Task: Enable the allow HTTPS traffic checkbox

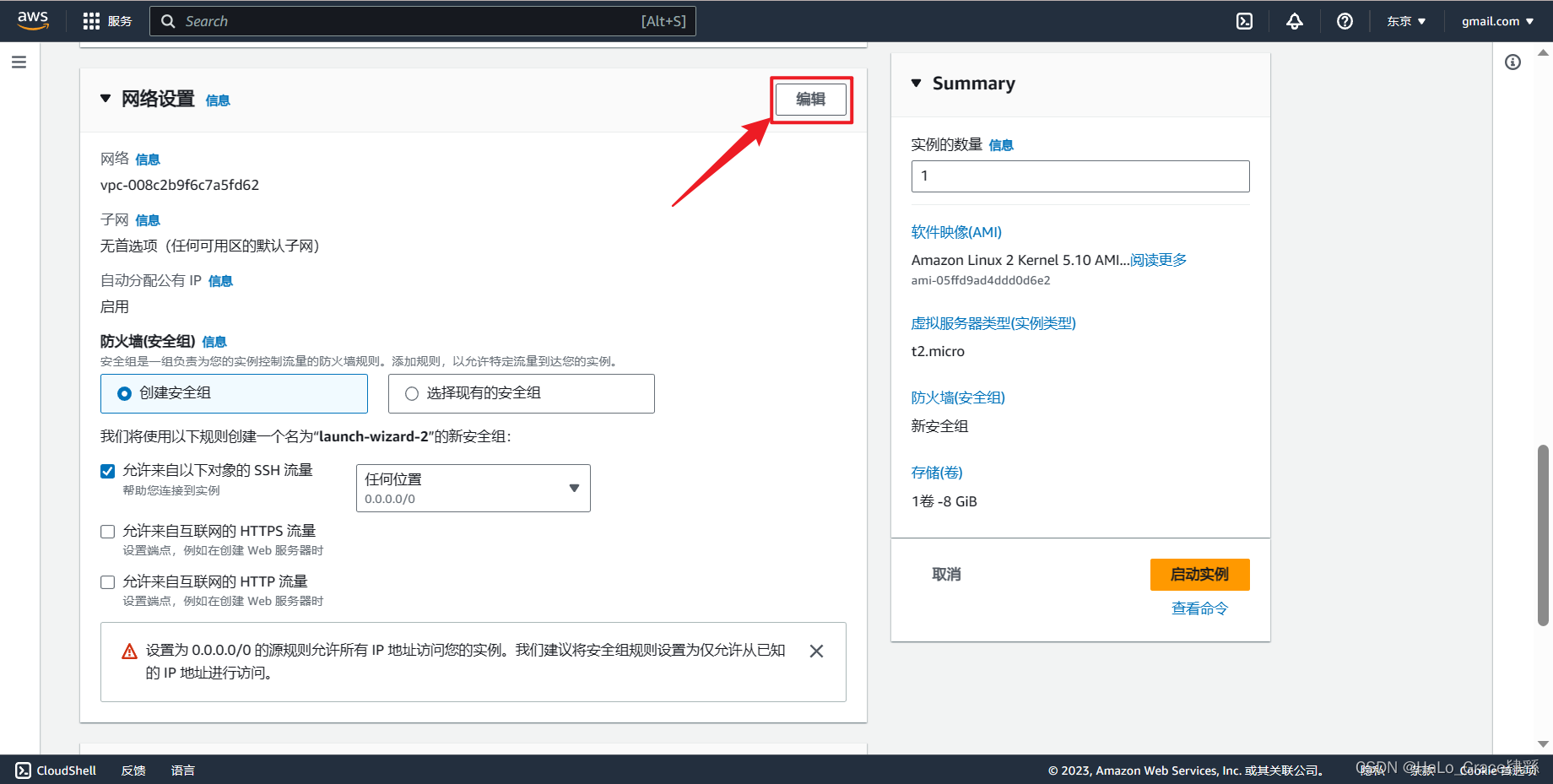Action: tap(108, 532)
